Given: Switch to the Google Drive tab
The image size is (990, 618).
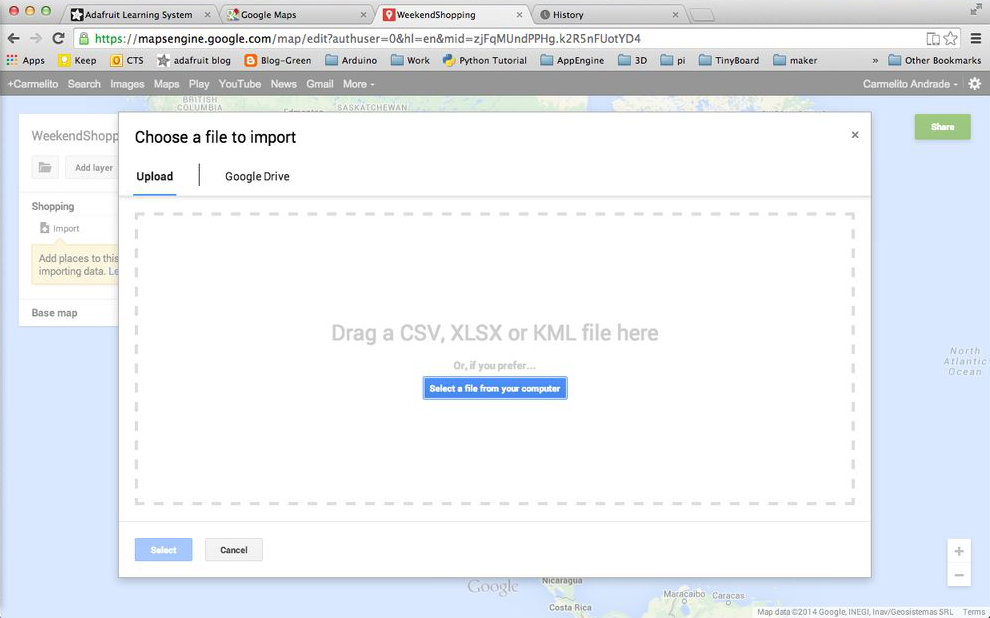Looking at the screenshot, I should click(x=257, y=177).
